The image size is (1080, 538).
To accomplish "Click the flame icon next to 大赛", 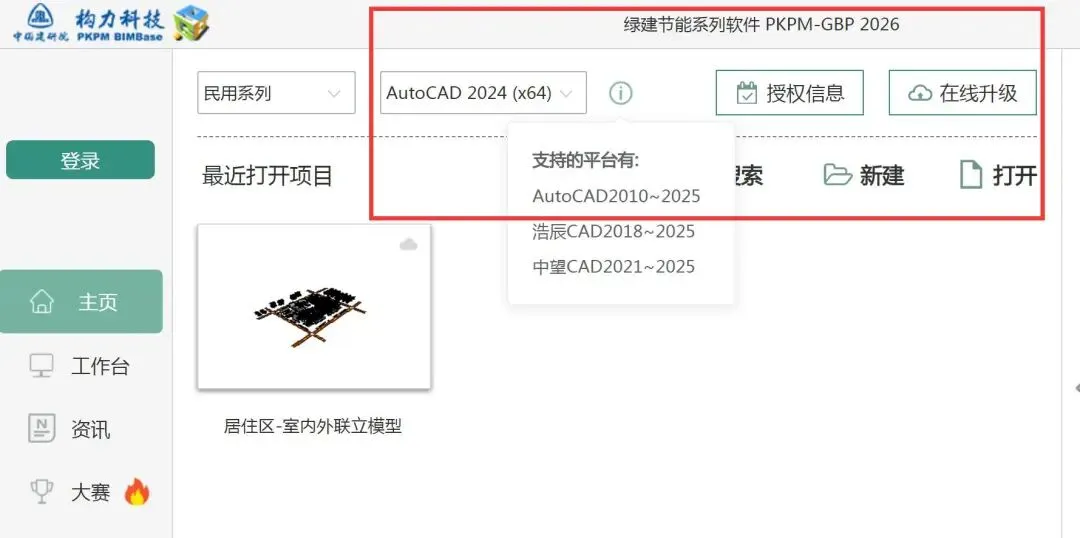I will [x=136, y=492].
